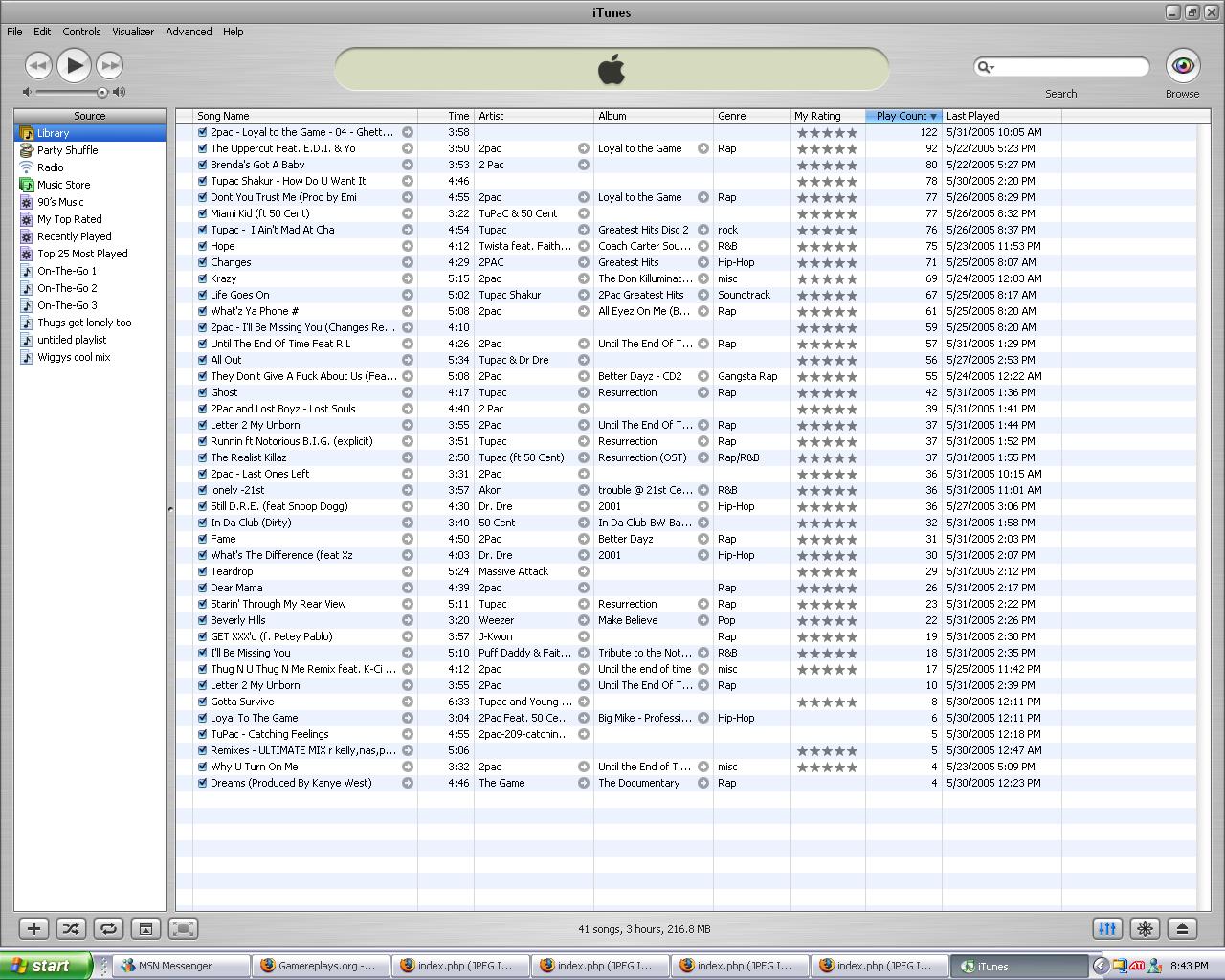Open My Top Rated playlist
This screenshot has height=980, width=1225.
click(x=90, y=219)
